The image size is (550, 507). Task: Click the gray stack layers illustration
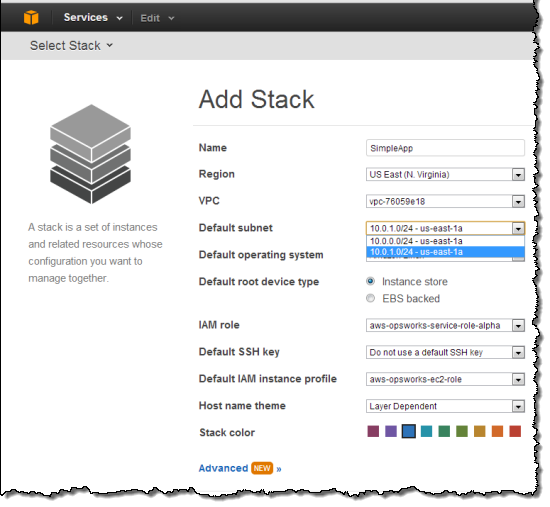pos(90,154)
